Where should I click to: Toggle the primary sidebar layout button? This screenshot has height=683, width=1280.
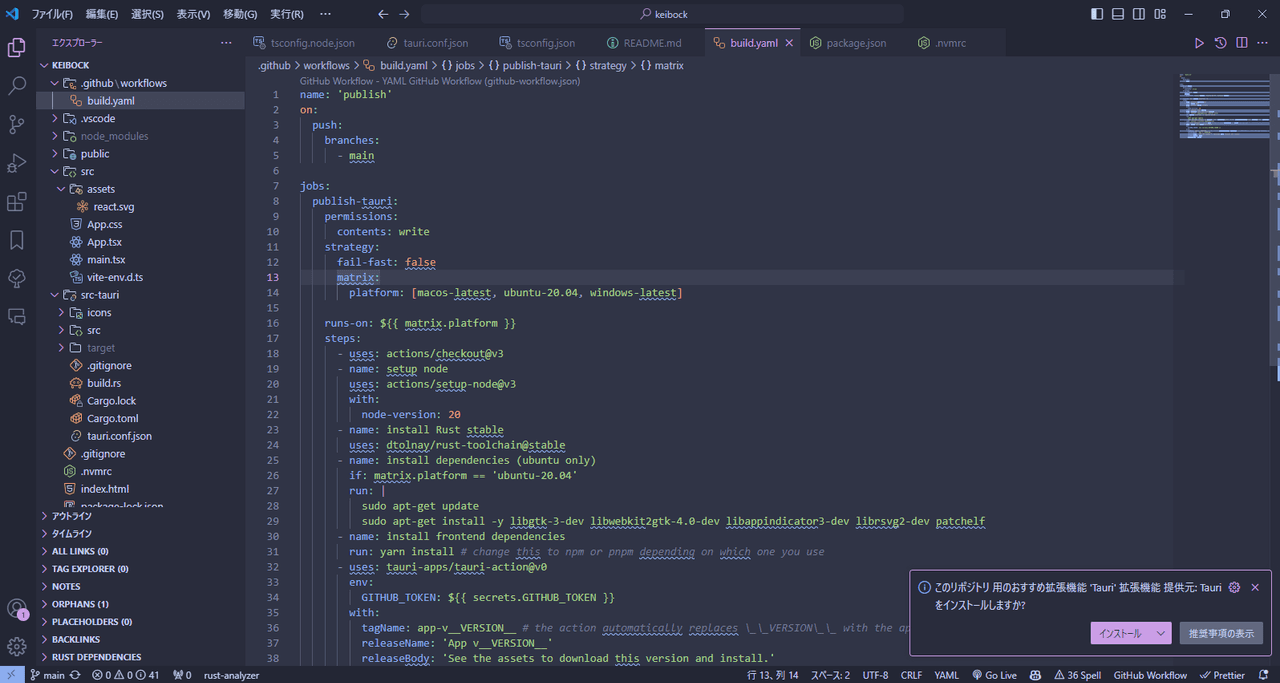pyautogui.click(x=1097, y=14)
